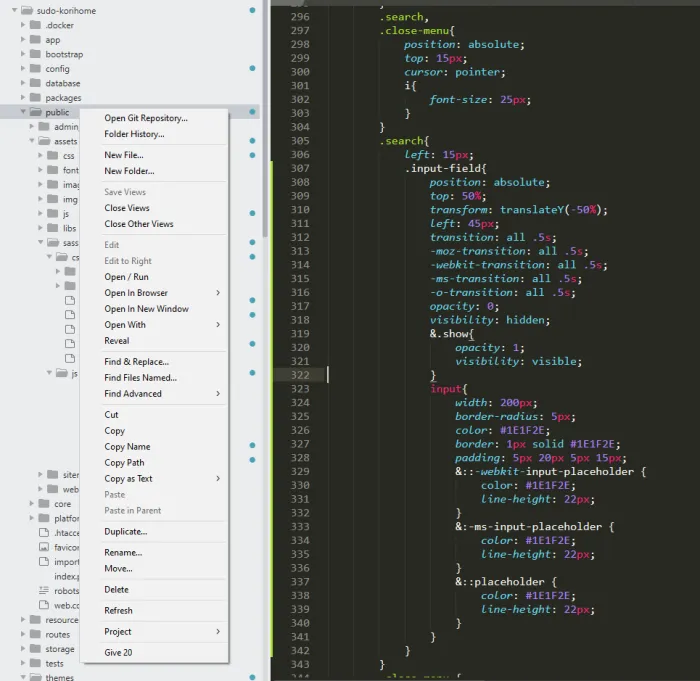
Task: Expand the storage folder arrow
Action: click(23, 648)
